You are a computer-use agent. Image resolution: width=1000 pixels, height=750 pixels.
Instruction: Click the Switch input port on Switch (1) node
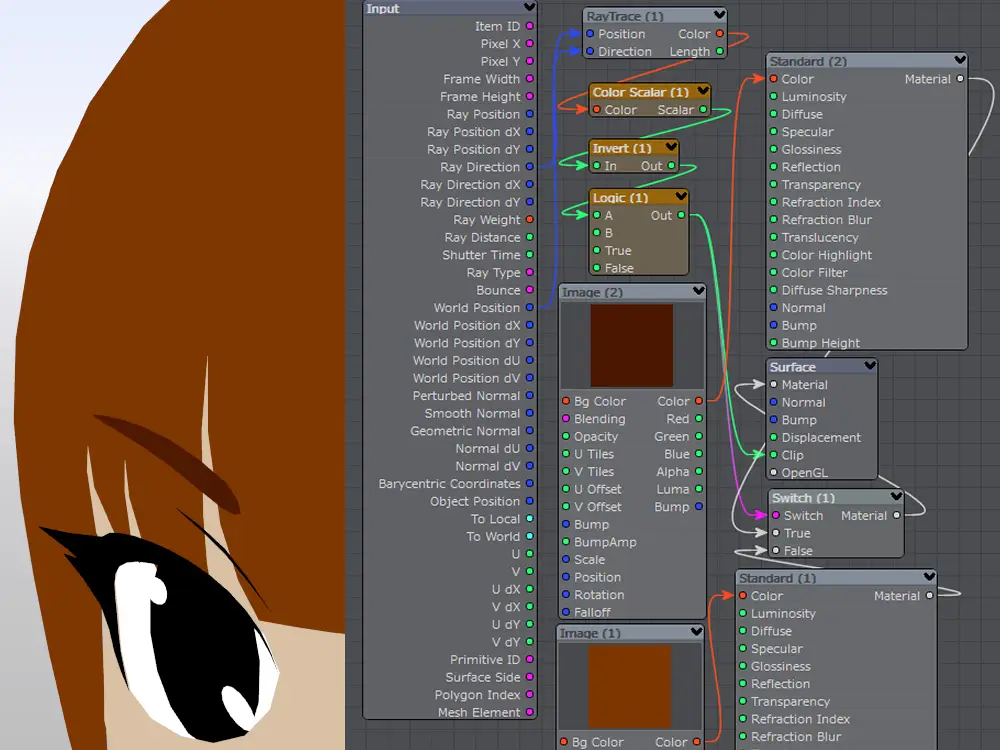pyautogui.click(x=775, y=516)
